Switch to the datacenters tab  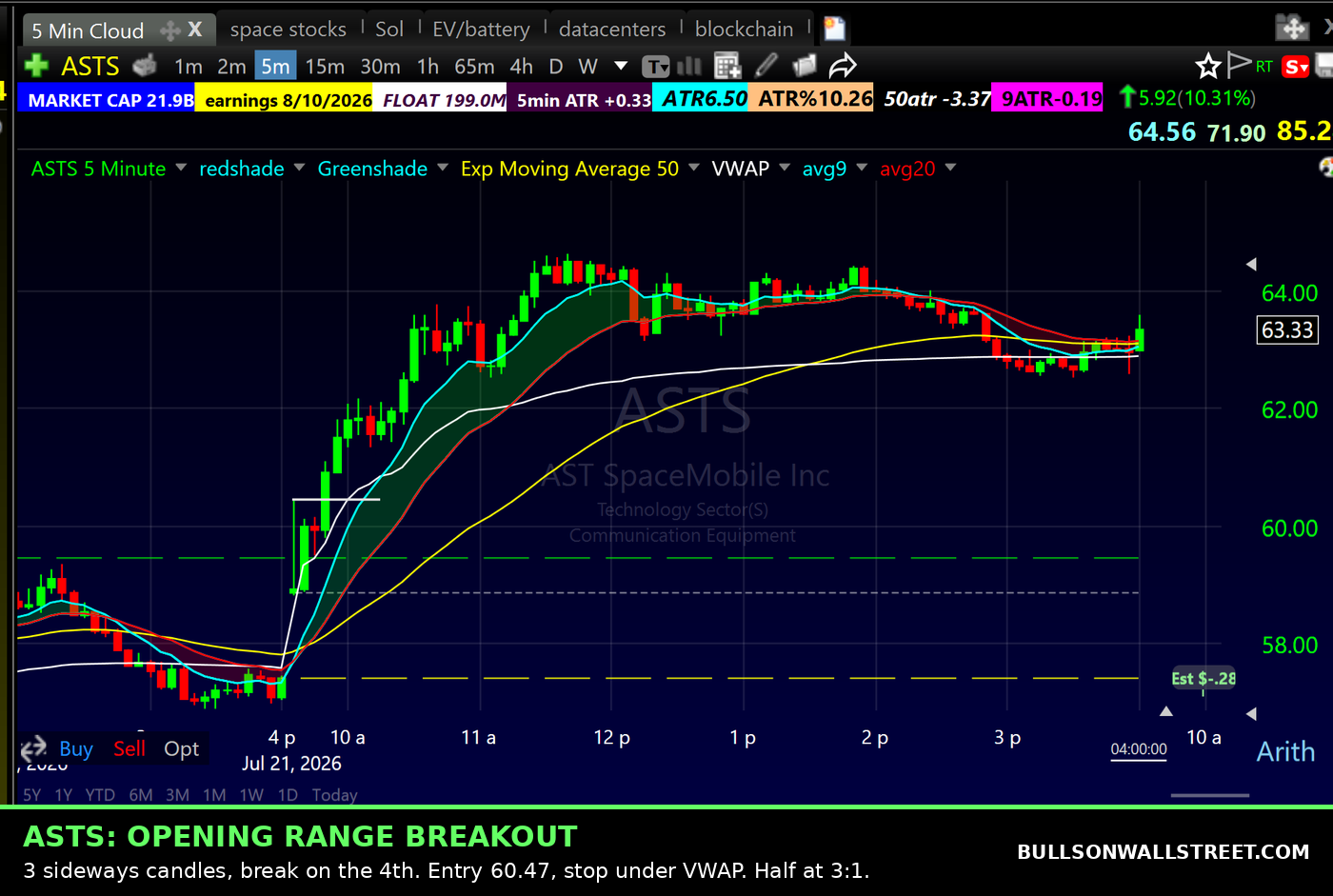click(x=612, y=30)
